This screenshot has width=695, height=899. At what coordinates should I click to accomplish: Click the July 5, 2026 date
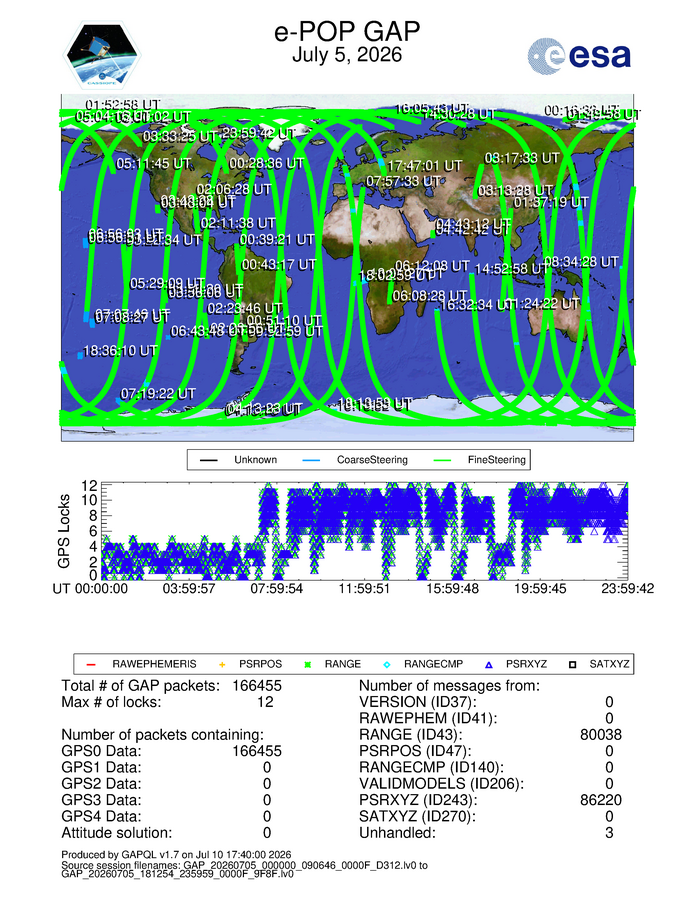pyautogui.click(x=347, y=55)
